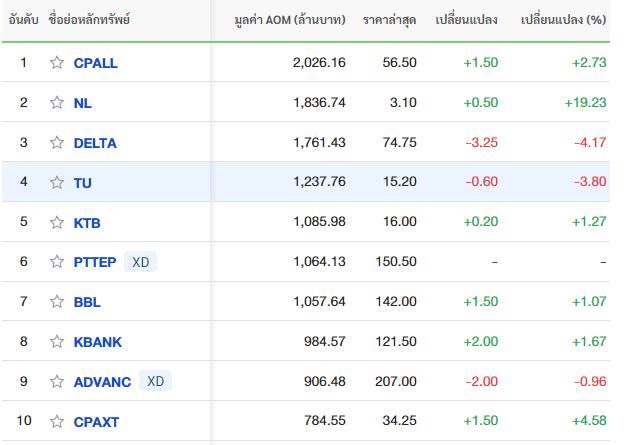Star the PTTEP row
Viewport: 629px width, 445px height.
coord(57,262)
